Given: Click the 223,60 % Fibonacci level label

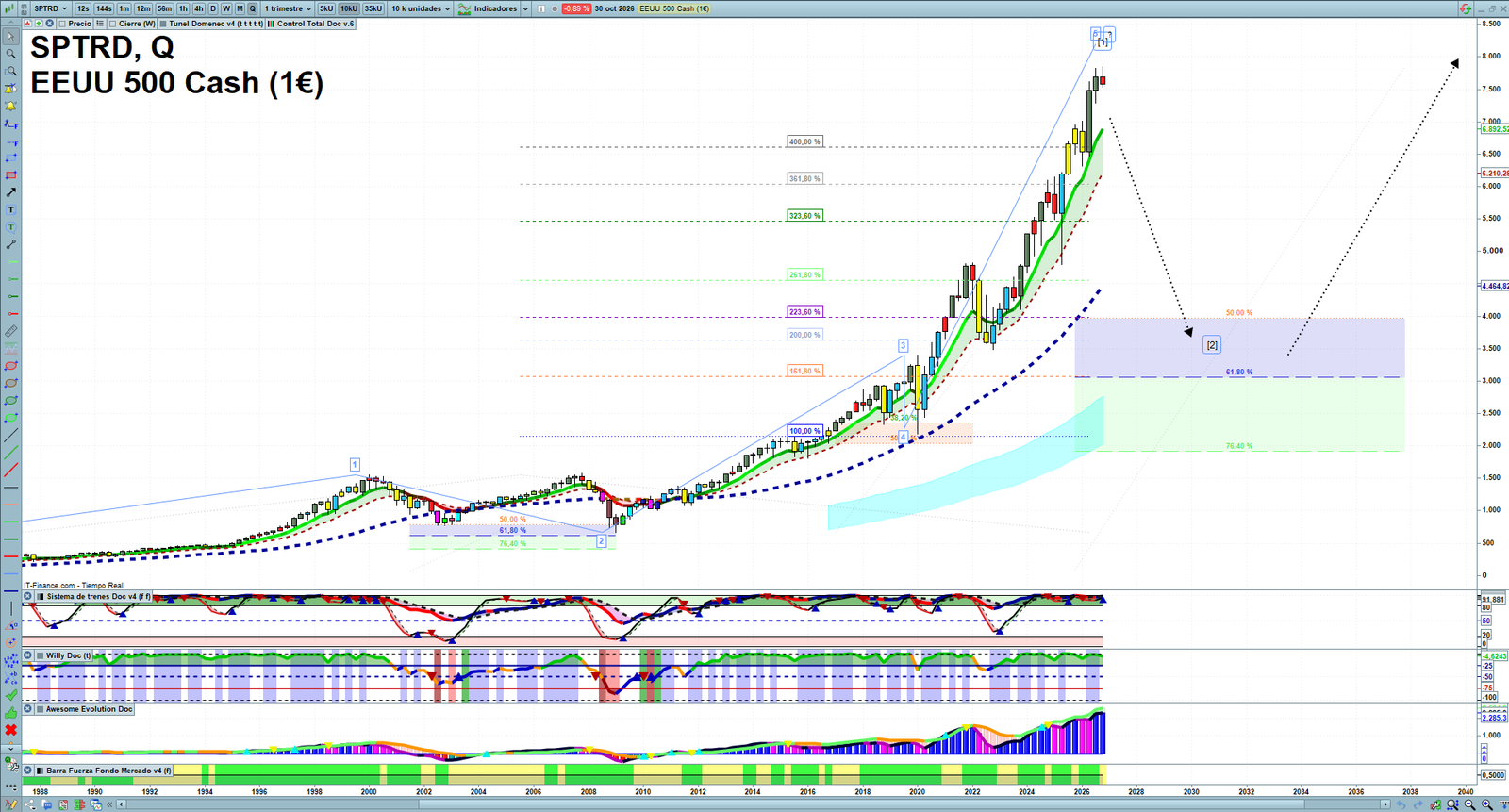Looking at the screenshot, I should tap(804, 311).
